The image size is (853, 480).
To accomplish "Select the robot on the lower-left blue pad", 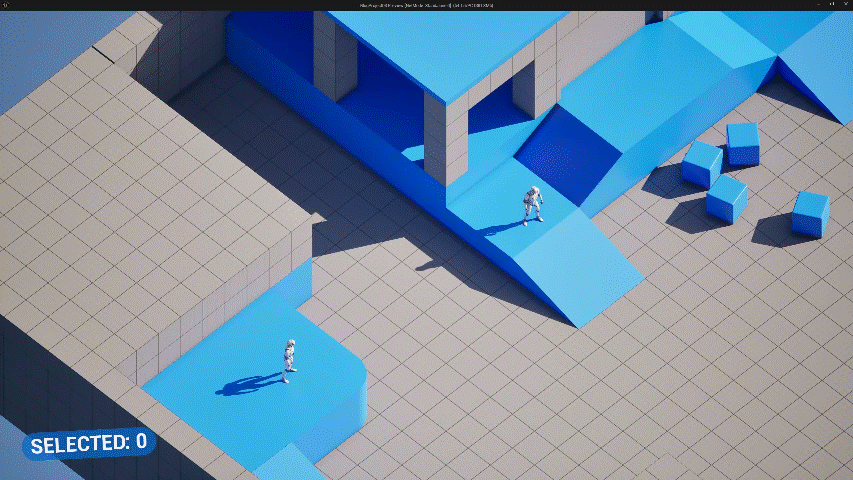I will click(289, 360).
